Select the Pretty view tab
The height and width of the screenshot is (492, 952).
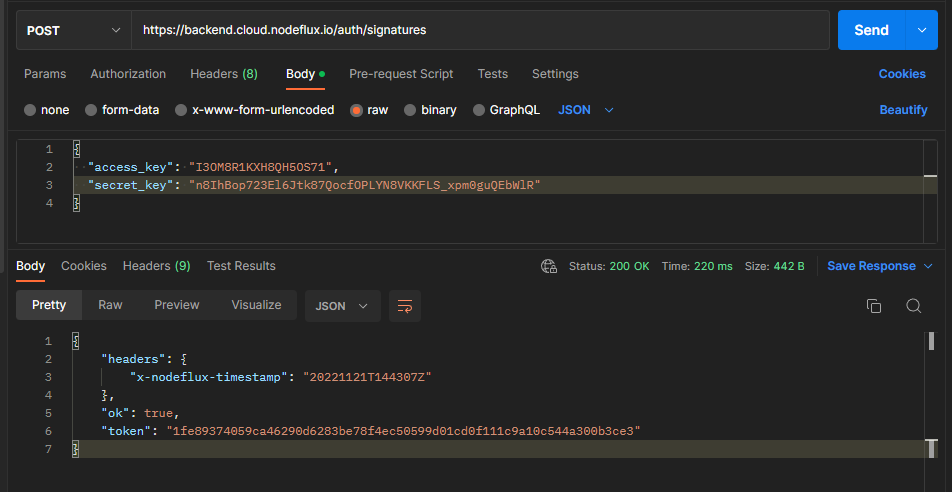[49, 305]
